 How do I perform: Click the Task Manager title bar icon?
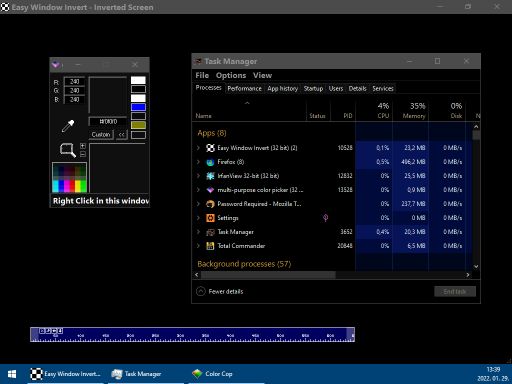coord(198,61)
